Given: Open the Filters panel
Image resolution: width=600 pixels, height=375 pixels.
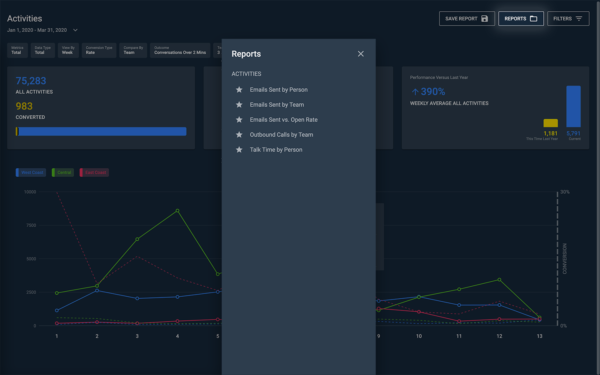Looking at the screenshot, I should pos(568,18).
